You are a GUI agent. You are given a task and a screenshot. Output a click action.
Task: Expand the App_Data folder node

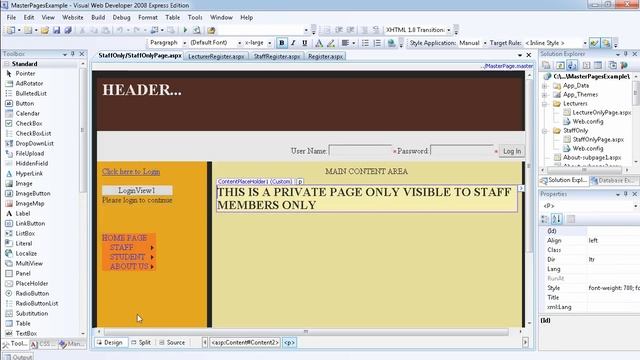click(x=545, y=86)
